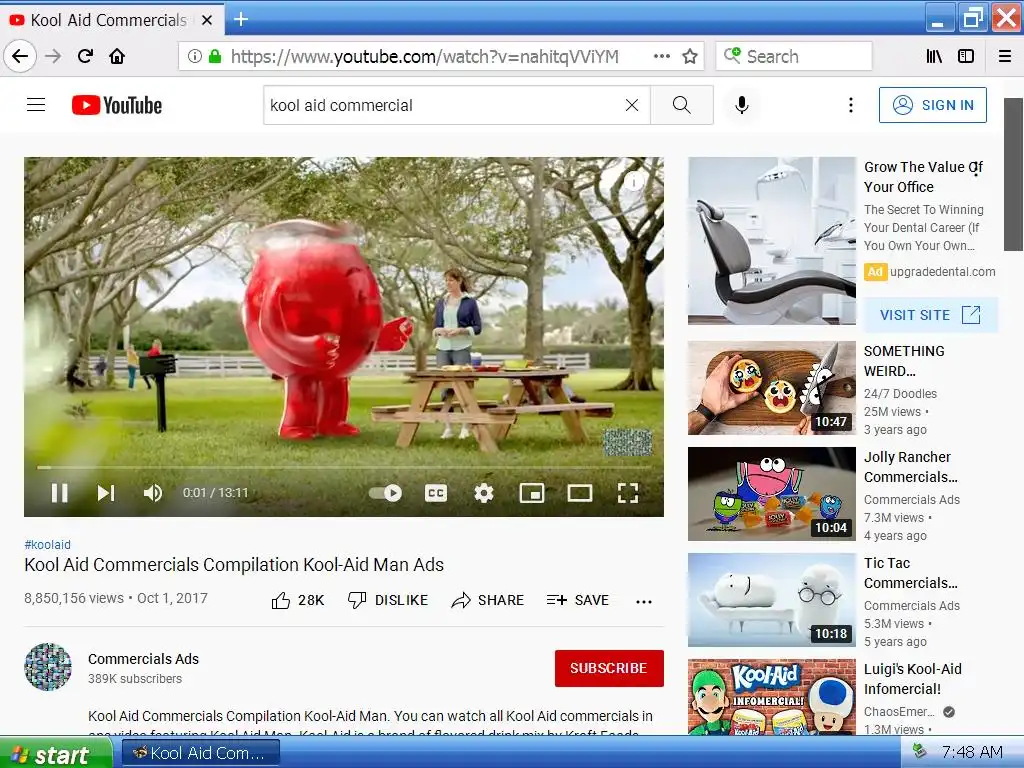Open more actions menu beside SAVE
1024x768 pixels.
tap(644, 601)
